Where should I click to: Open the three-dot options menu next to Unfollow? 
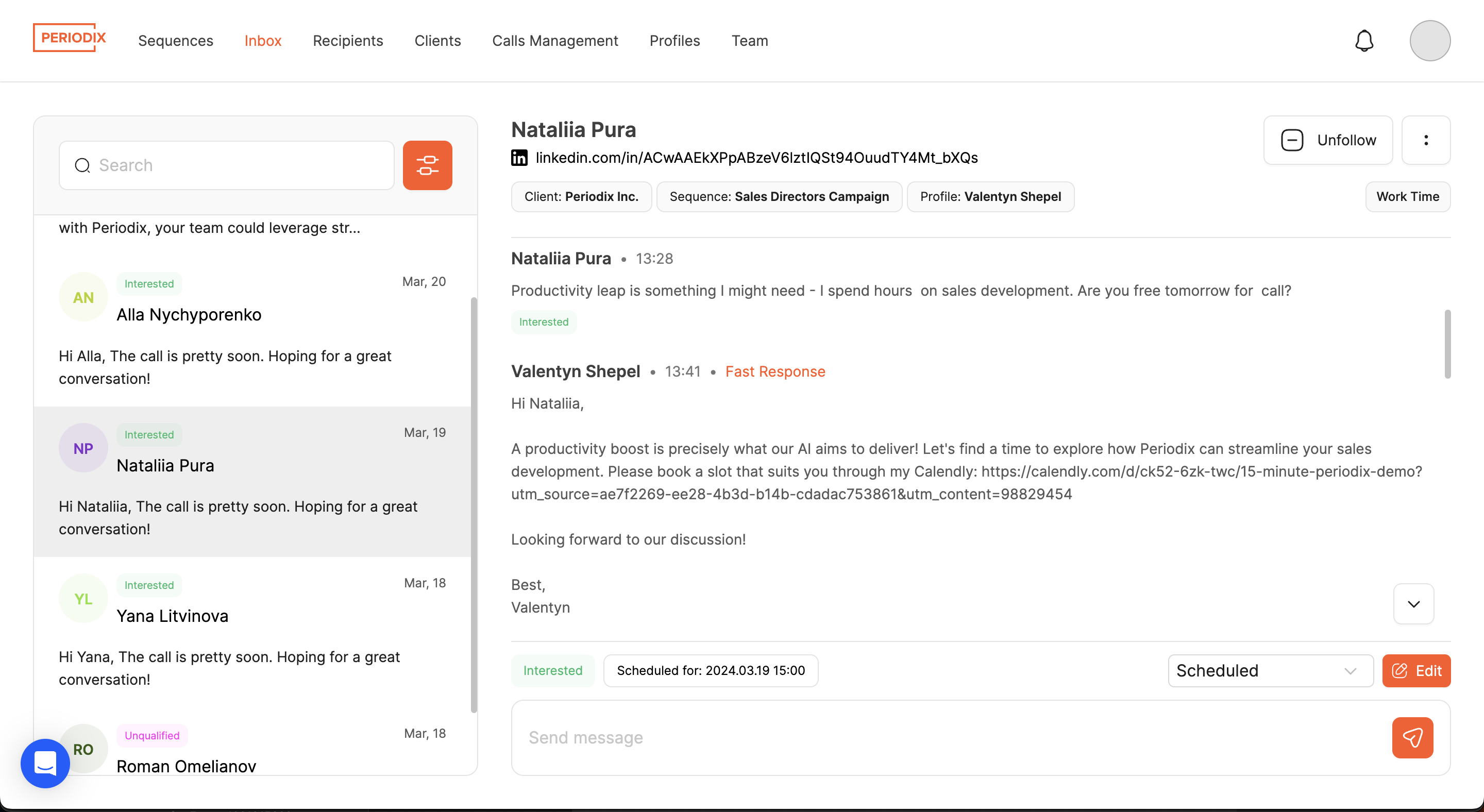coord(1426,140)
